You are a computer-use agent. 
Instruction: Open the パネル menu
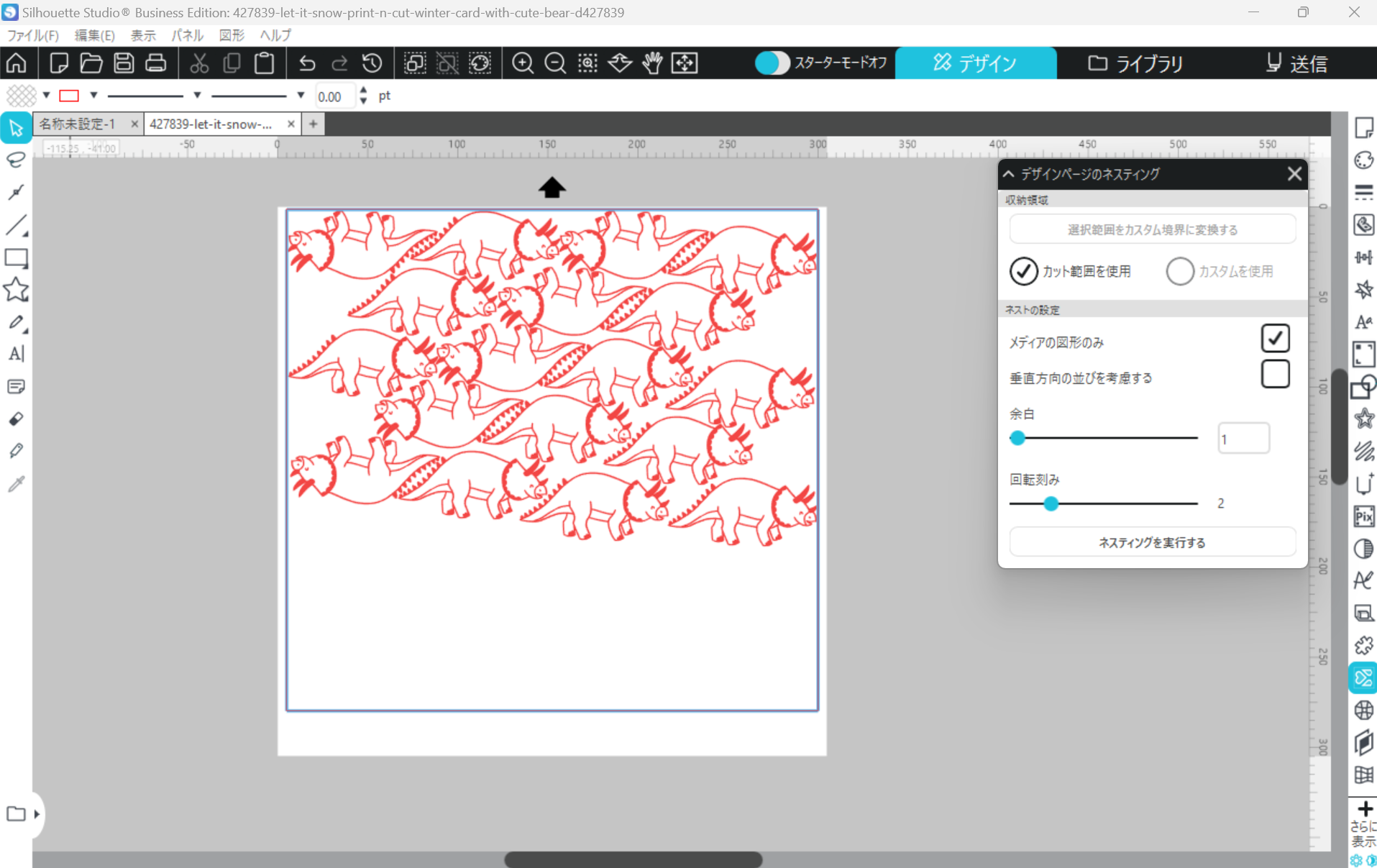pos(187,35)
